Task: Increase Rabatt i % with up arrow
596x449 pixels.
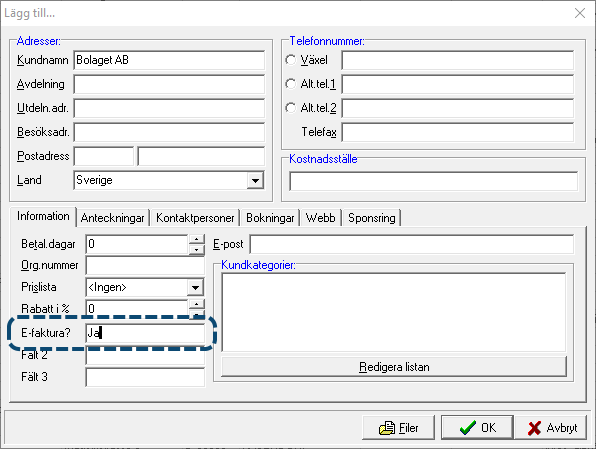Action: pyautogui.click(x=196, y=304)
